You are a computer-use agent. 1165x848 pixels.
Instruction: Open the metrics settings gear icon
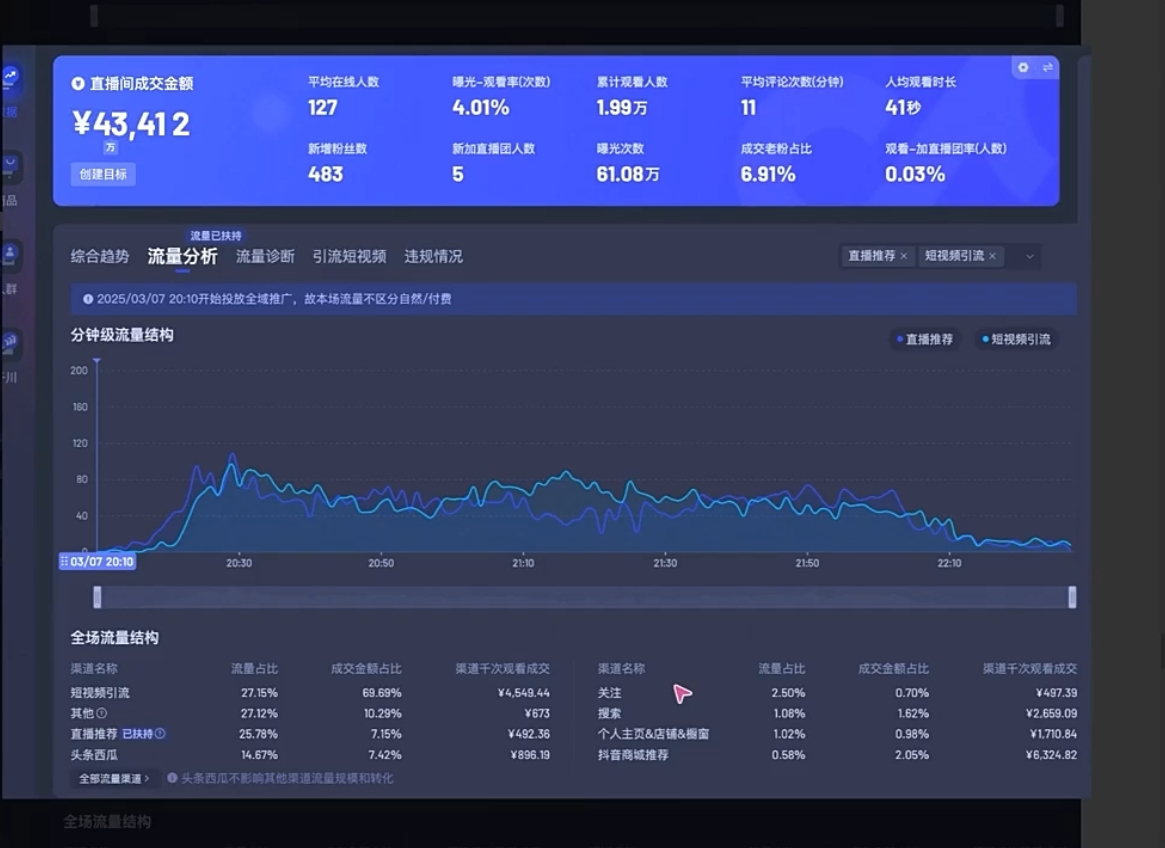(x=1023, y=67)
